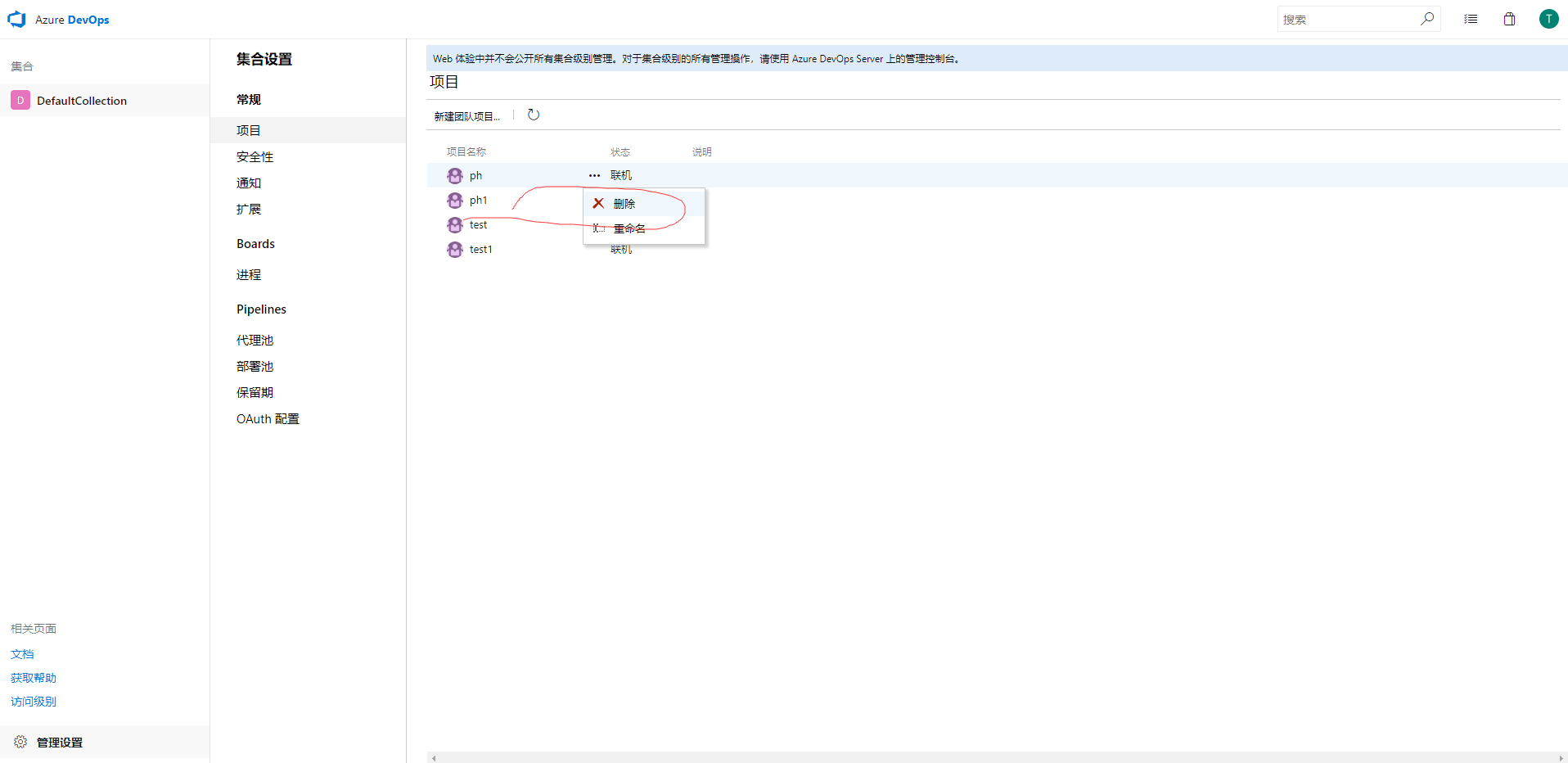Click the search magnifier icon
The width and height of the screenshot is (1568, 763).
tap(1427, 19)
